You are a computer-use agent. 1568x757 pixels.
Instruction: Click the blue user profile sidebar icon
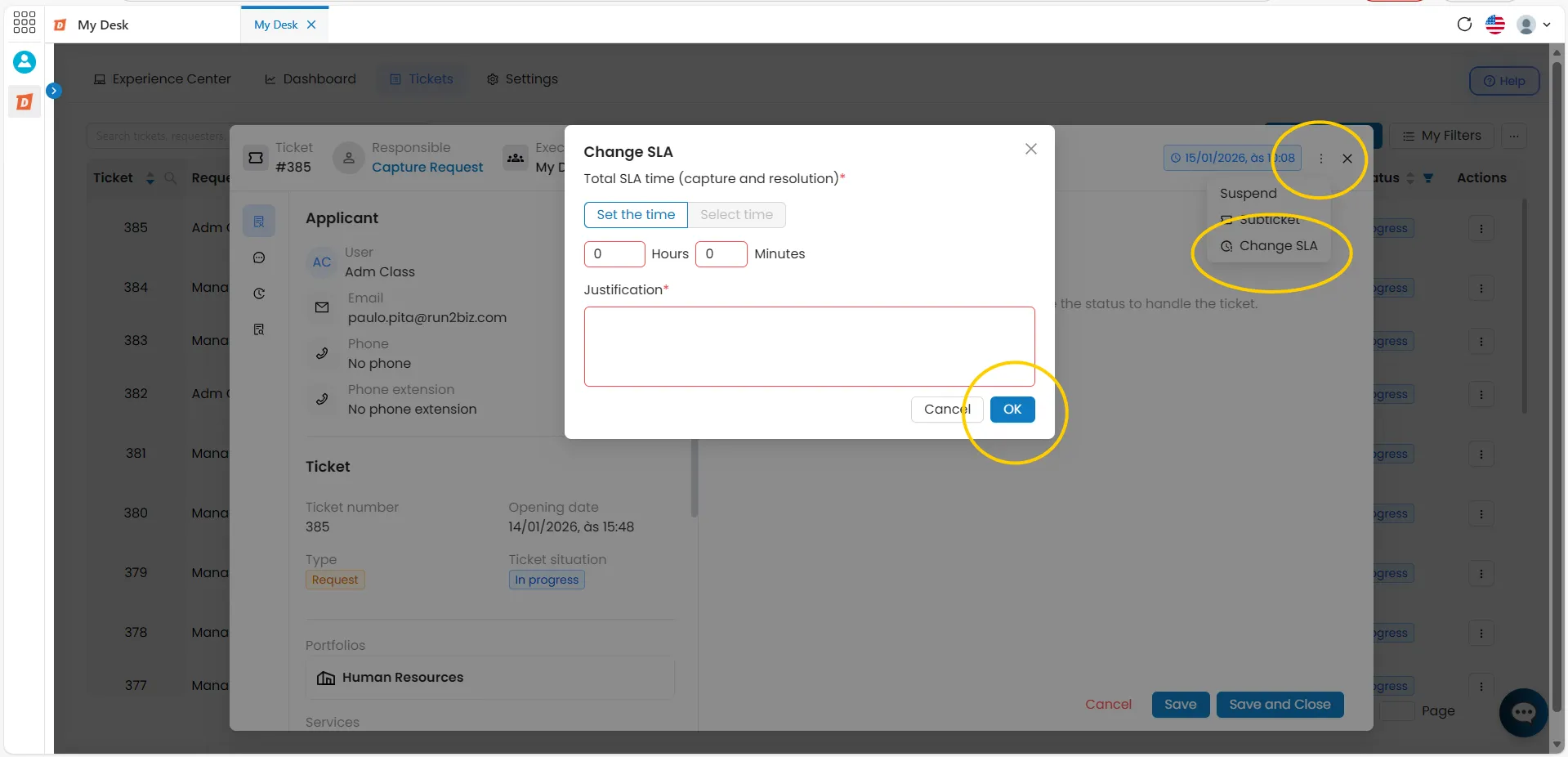[25, 61]
